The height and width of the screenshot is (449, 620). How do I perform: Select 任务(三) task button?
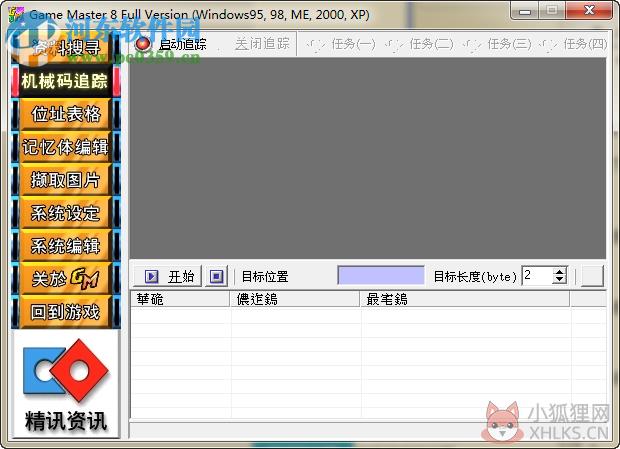tap(497, 44)
